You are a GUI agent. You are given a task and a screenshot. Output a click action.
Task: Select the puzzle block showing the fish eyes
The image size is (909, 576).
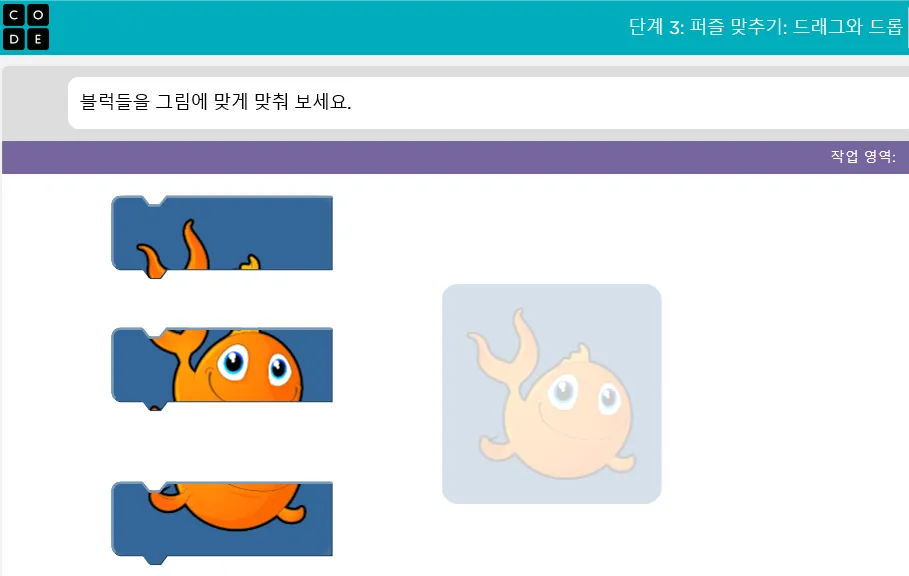click(x=222, y=369)
